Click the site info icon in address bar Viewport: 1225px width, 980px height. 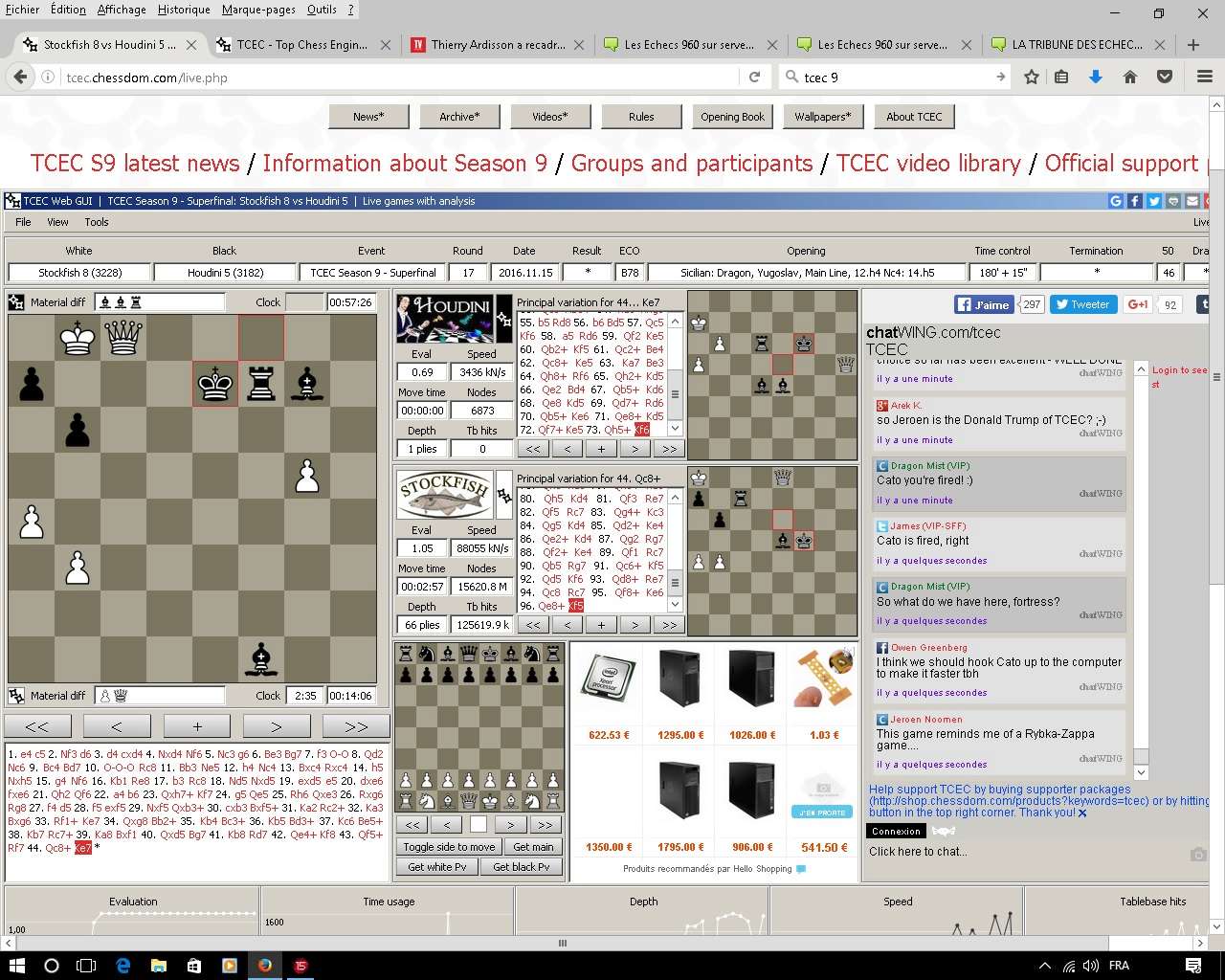coord(48,78)
